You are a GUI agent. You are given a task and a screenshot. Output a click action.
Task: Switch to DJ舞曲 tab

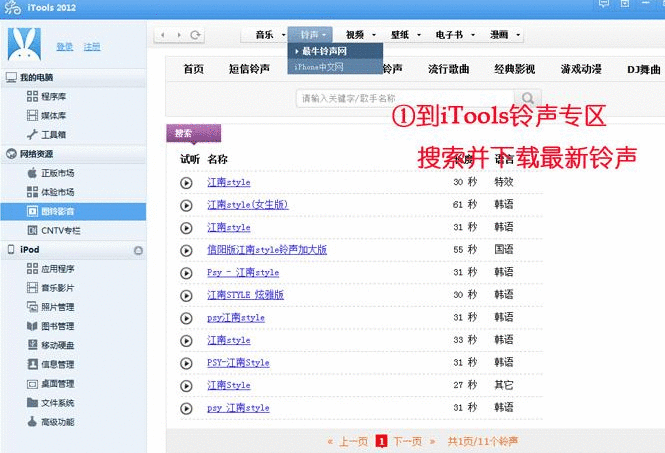point(644,69)
